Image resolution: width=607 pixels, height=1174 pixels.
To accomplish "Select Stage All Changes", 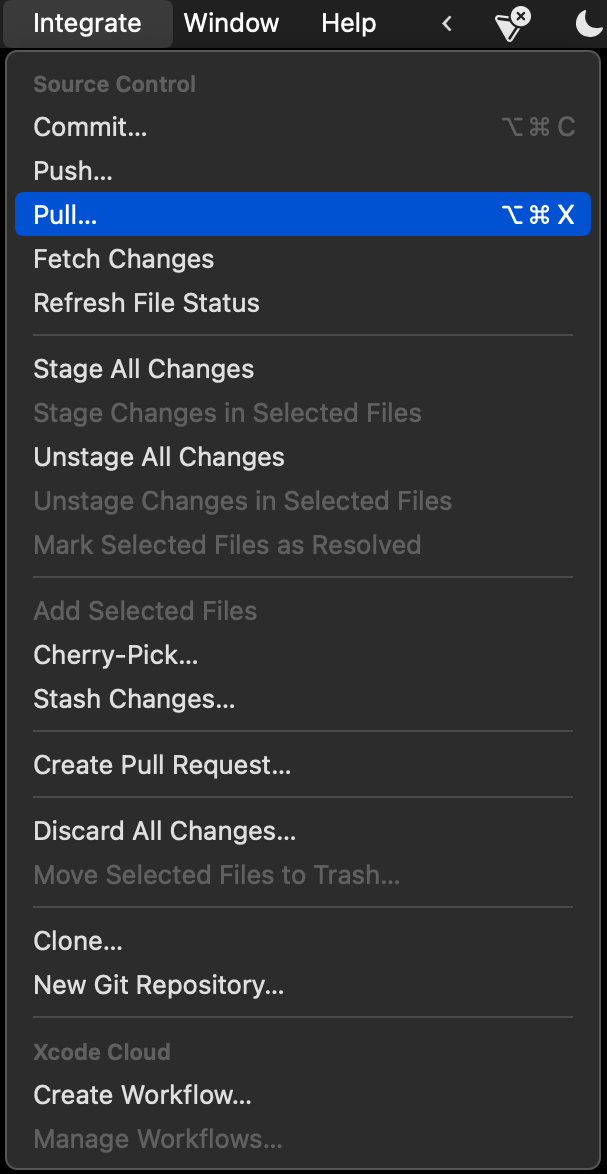I will pyautogui.click(x=143, y=369).
